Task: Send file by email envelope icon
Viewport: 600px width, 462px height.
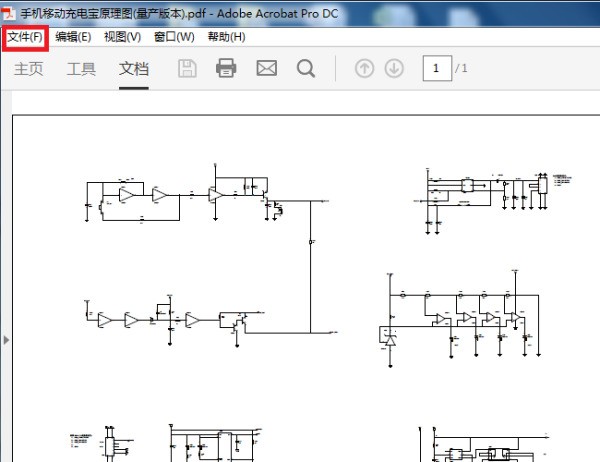Action: pos(267,69)
